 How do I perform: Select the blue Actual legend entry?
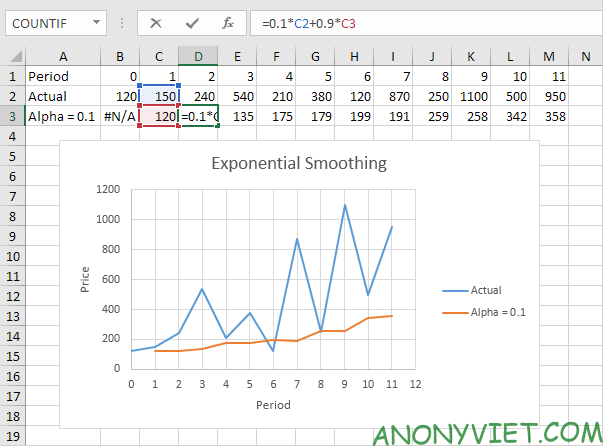(472, 290)
